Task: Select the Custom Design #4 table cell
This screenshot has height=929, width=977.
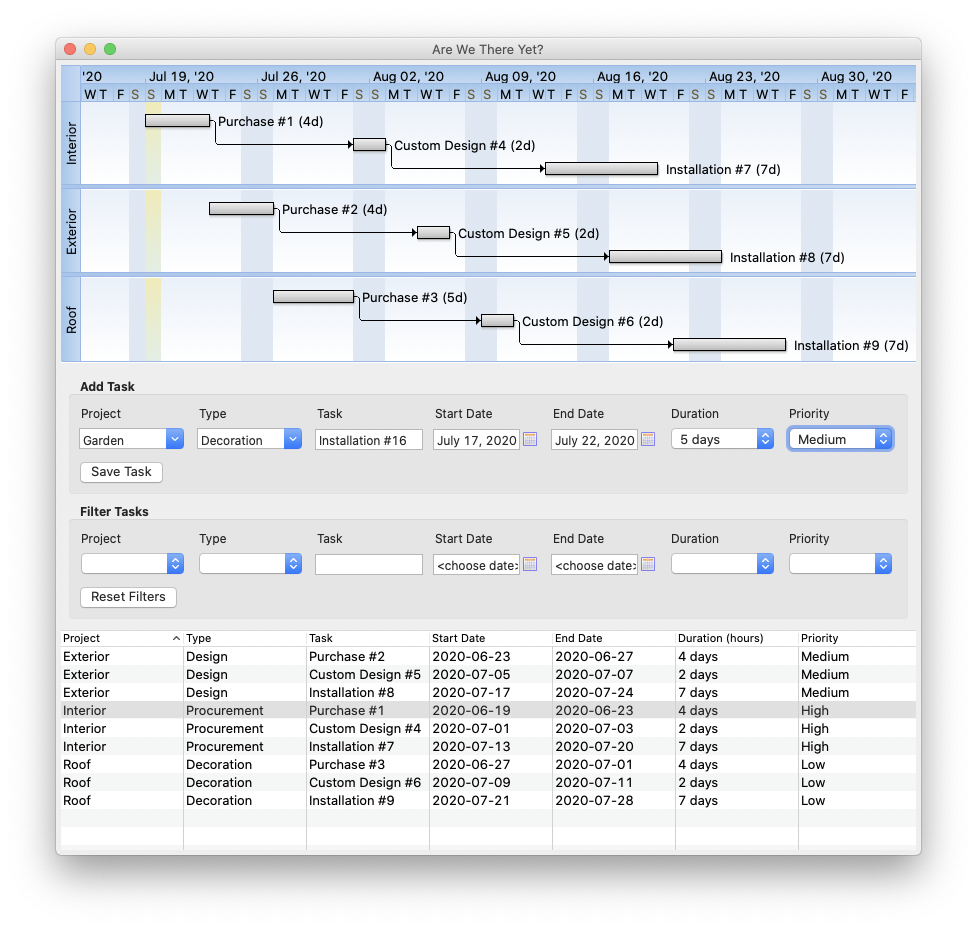Action: coord(368,728)
